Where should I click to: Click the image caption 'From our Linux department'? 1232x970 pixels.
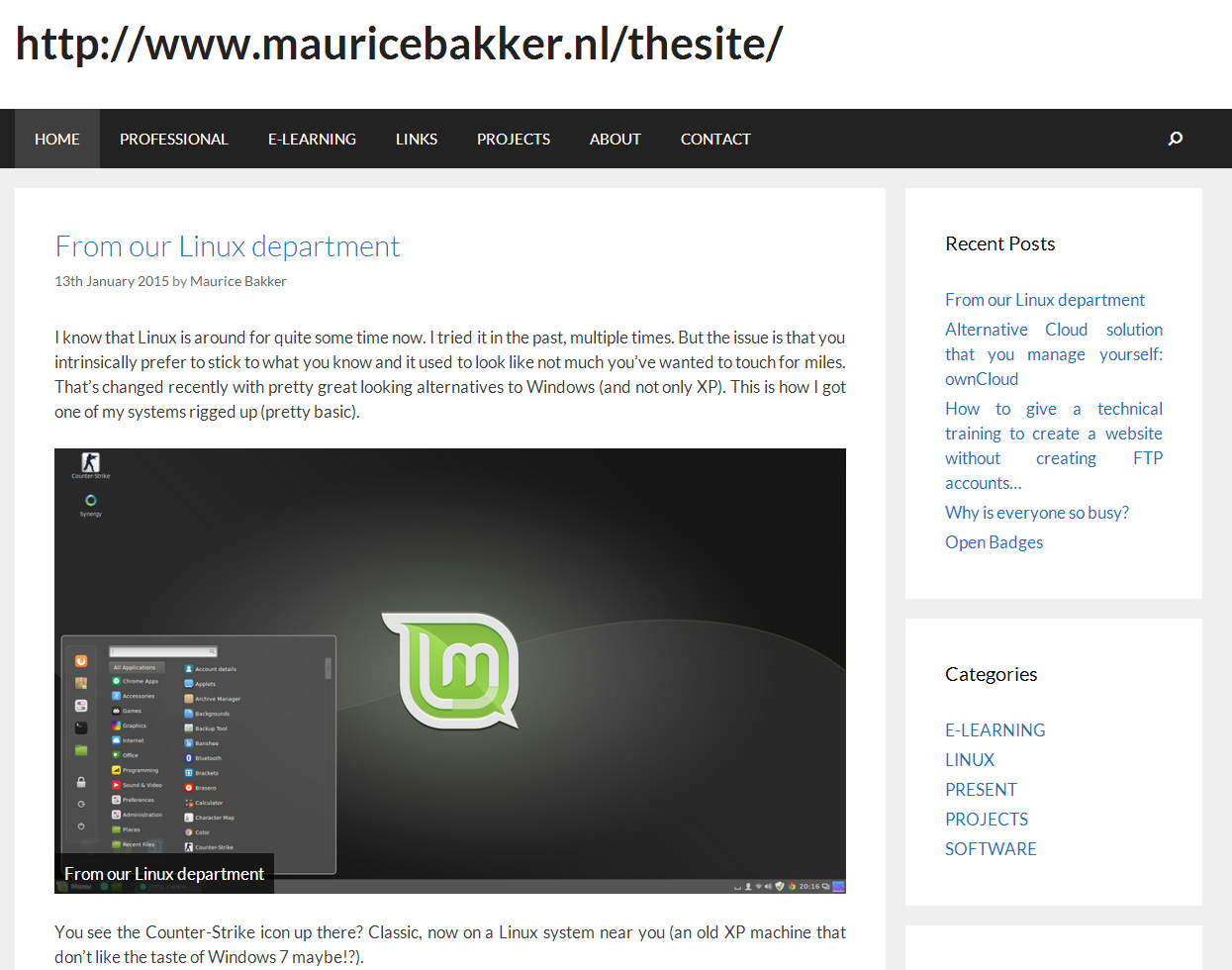164,874
